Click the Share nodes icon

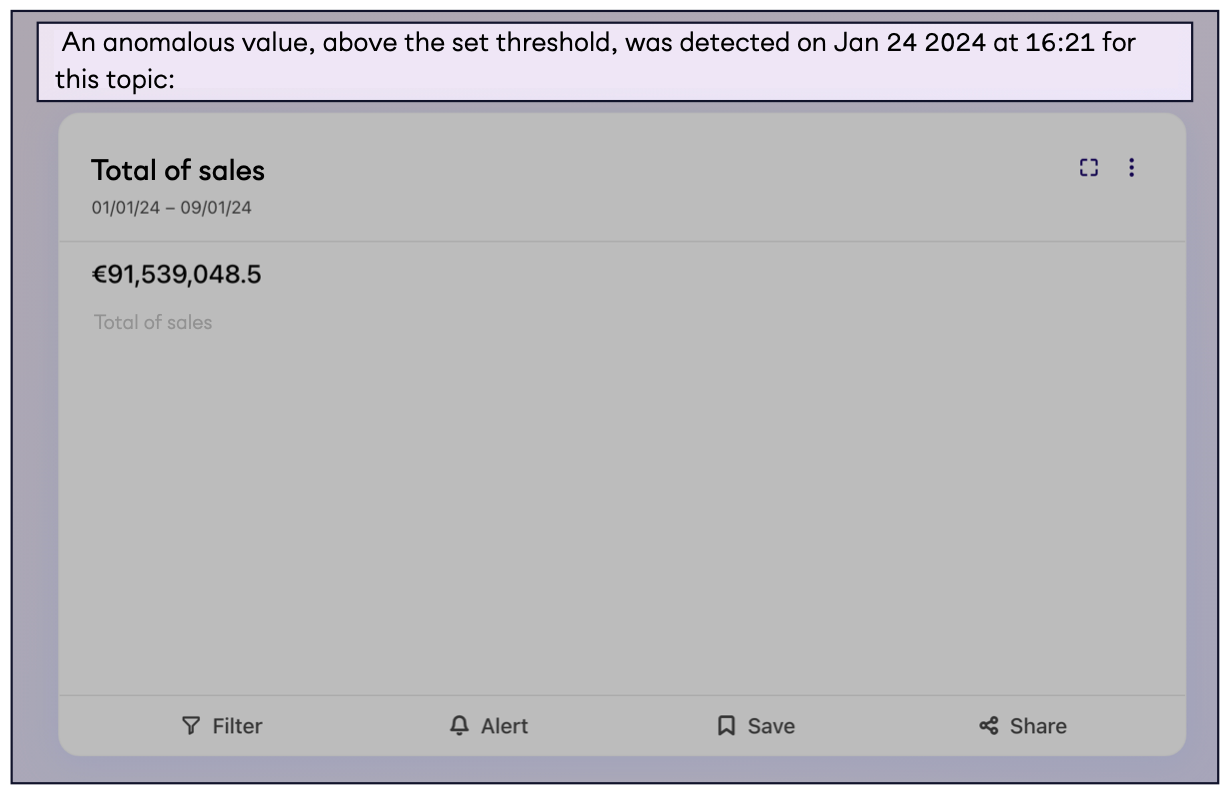tap(988, 726)
